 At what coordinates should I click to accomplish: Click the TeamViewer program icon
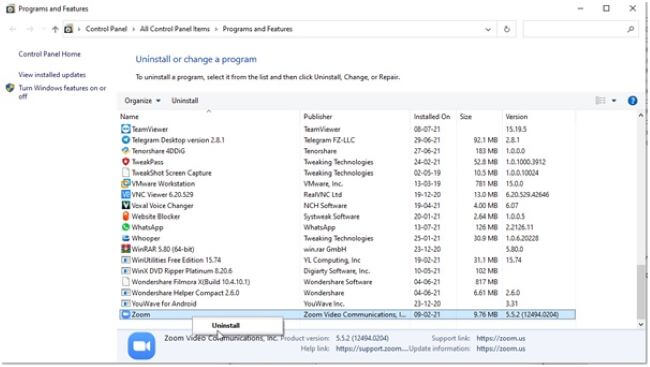click(126, 129)
